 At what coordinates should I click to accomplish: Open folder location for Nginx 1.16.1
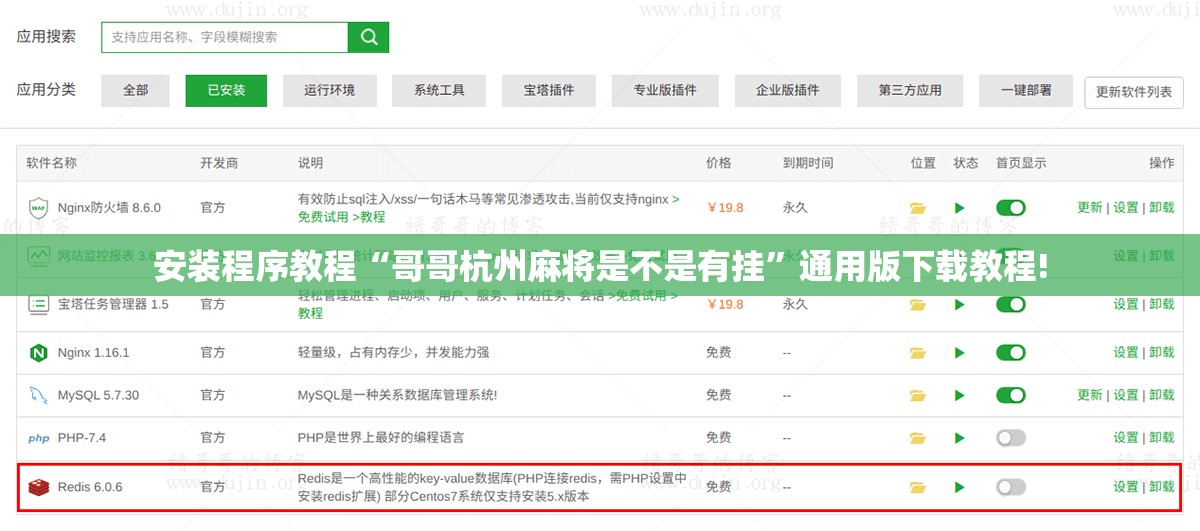pyautogui.click(x=918, y=353)
